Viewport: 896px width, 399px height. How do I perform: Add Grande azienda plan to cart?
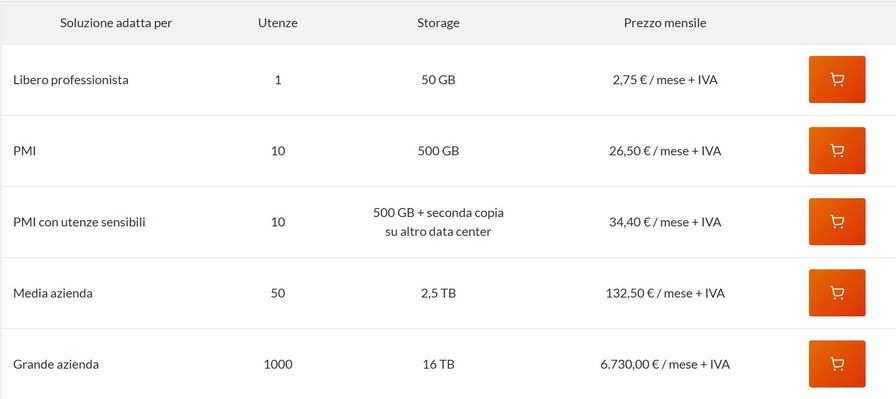pyautogui.click(x=837, y=364)
